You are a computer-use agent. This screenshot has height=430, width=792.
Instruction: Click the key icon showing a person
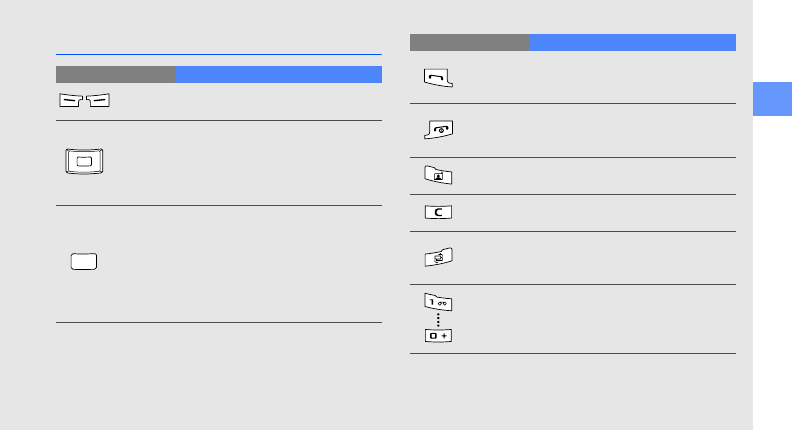pyautogui.click(x=438, y=176)
